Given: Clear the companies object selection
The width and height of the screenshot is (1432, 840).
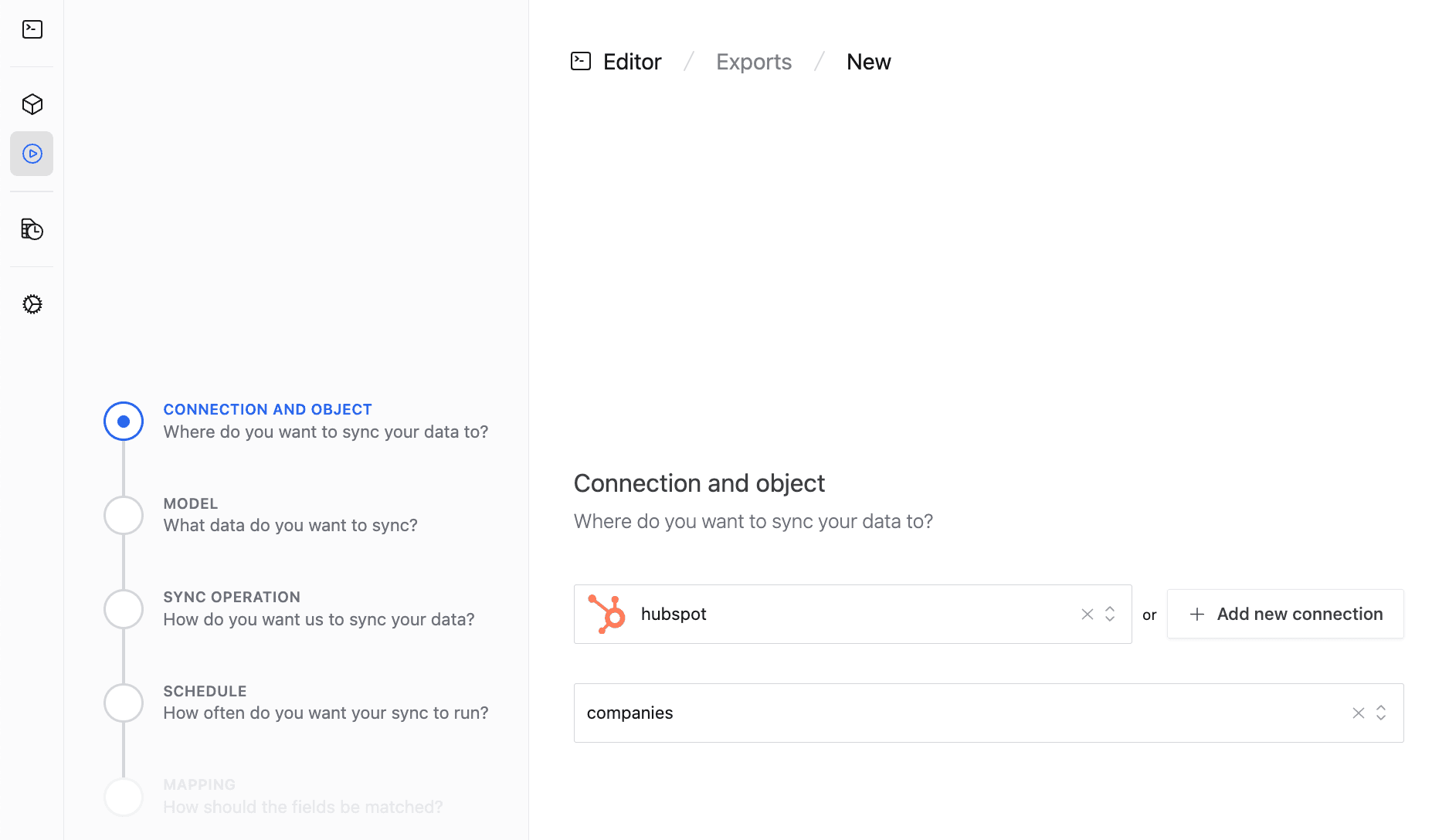Looking at the screenshot, I should coord(1358,713).
